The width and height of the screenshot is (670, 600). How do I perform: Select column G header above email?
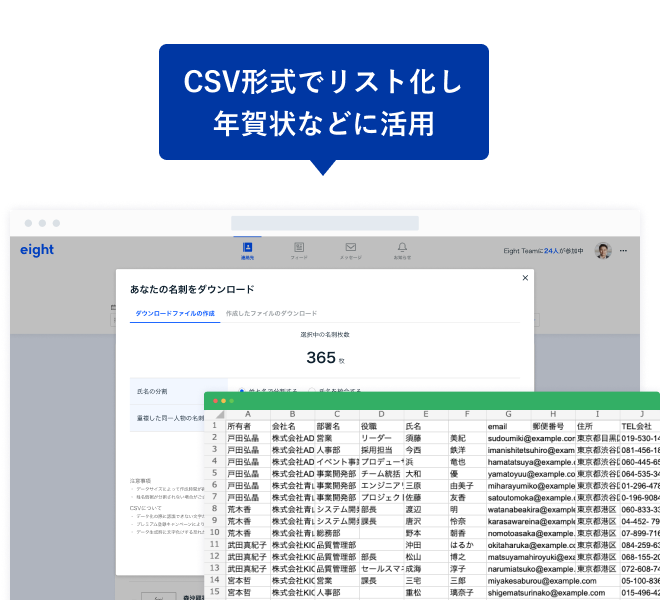click(x=507, y=414)
